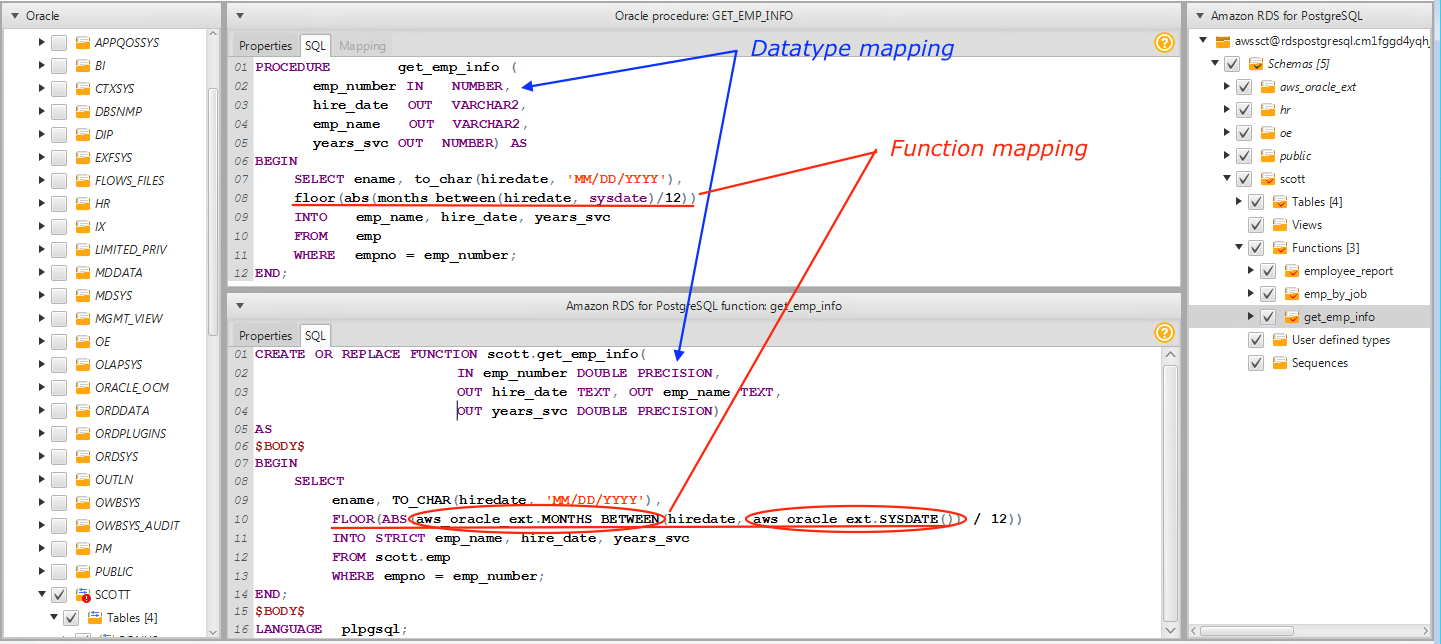Click the help icon in Oracle procedure panel
Viewport: 1441px width, 644px height.
click(x=1163, y=43)
